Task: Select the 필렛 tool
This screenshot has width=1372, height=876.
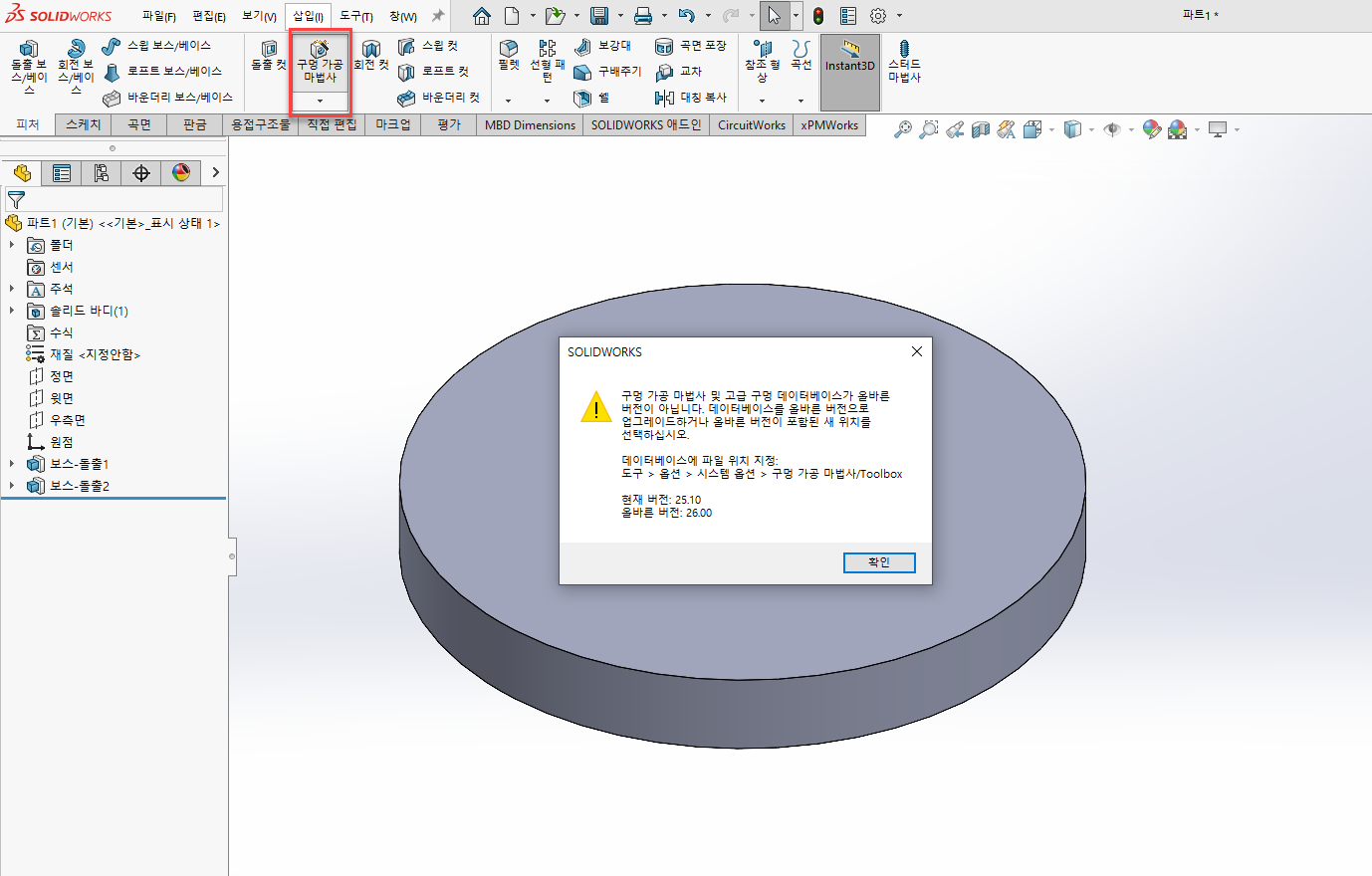Action: 509,55
